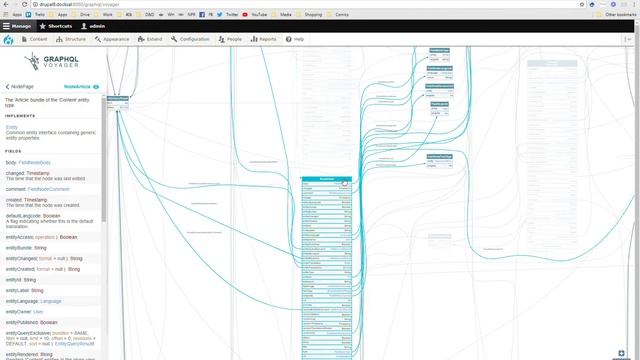
Task: Open the Extend admin menu
Action: click(150, 39)
